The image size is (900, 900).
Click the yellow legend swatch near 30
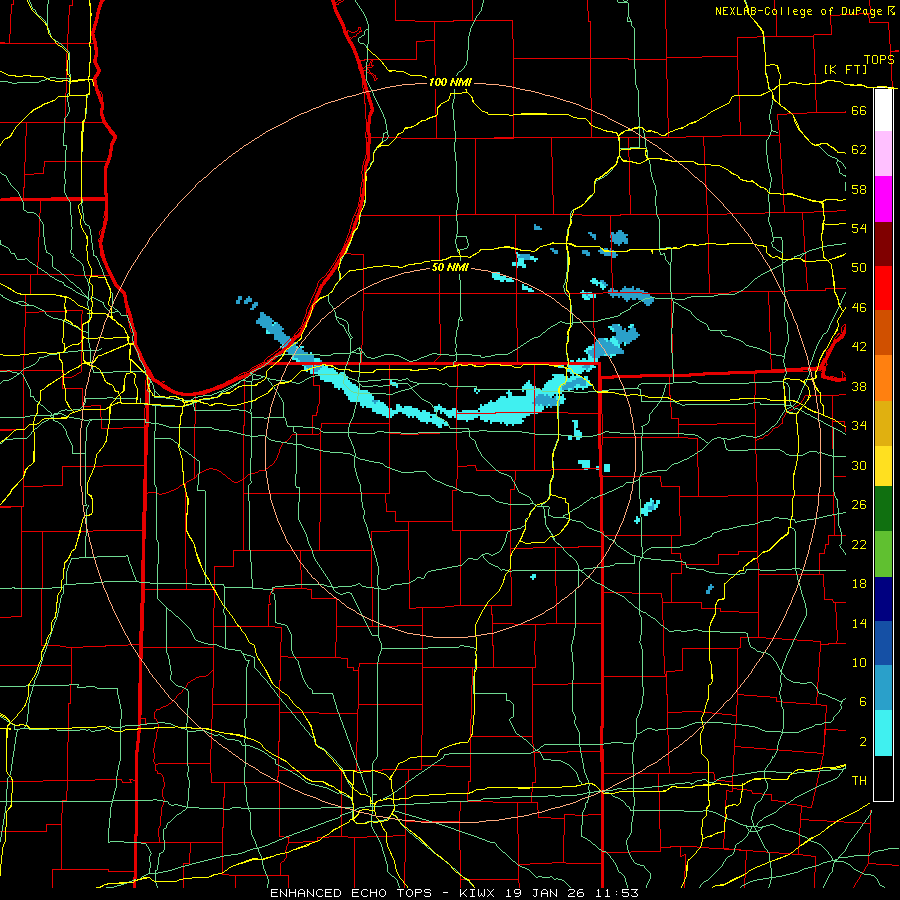883,466
